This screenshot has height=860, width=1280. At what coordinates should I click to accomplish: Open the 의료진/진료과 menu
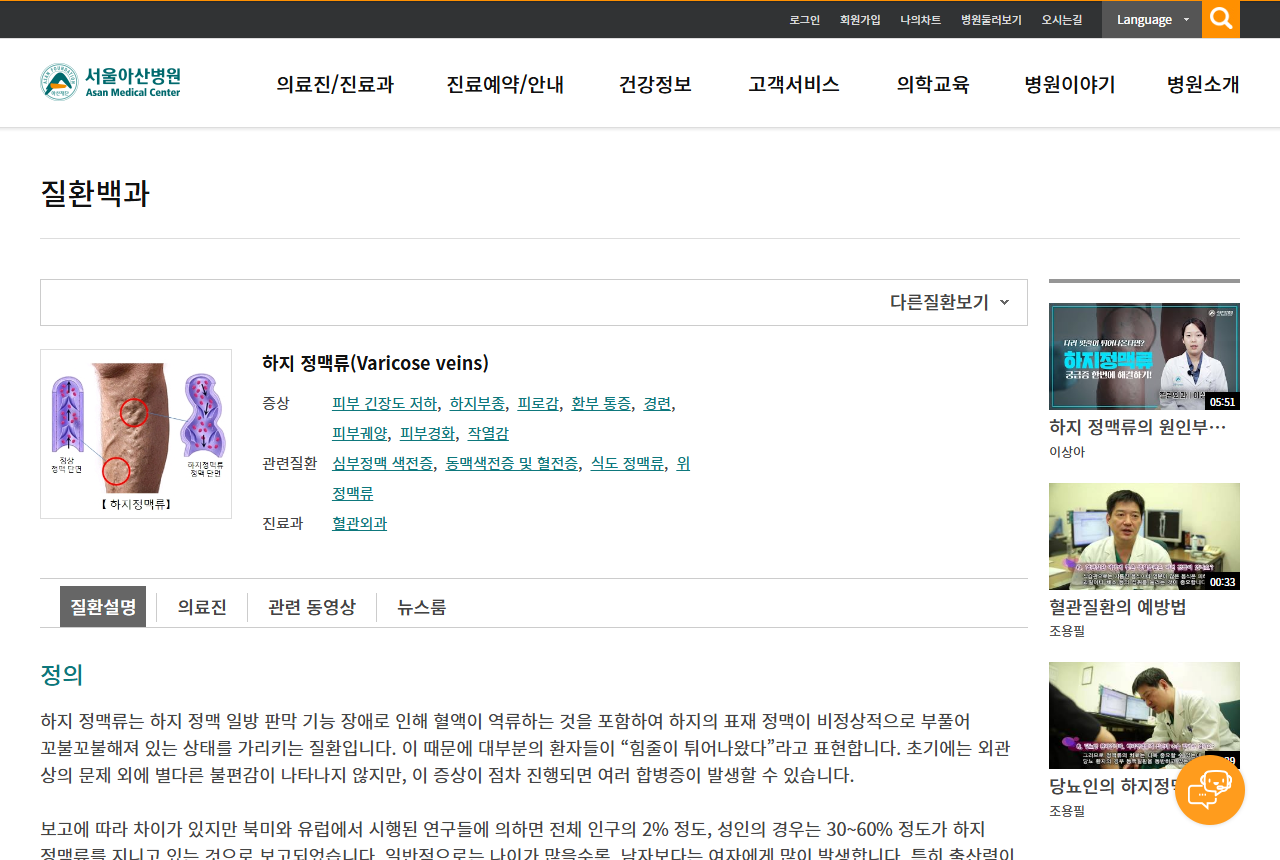tap(335, 84)
